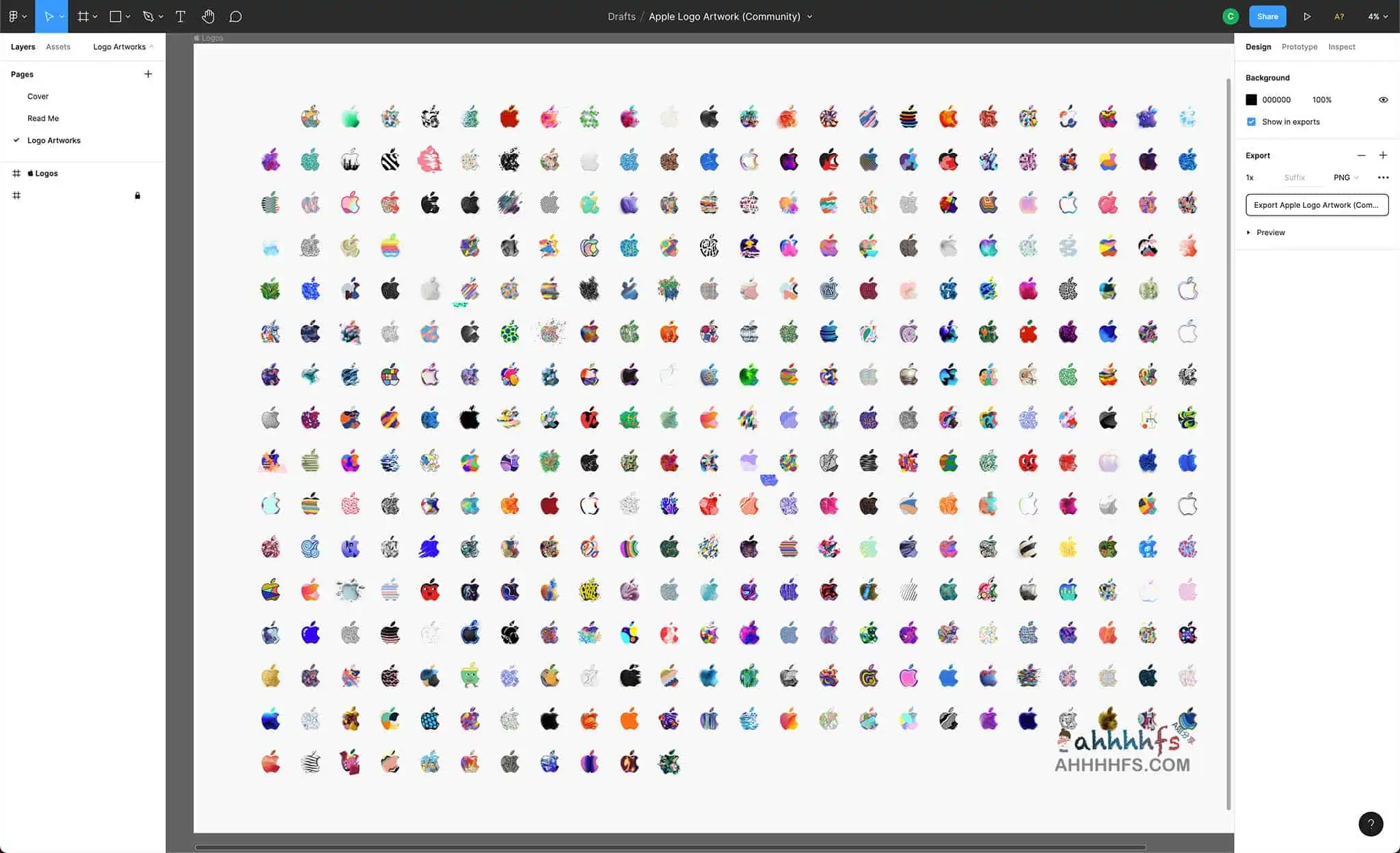
Task: Select the Text tool
Action: pyautogui.click(x=180, y=16)
